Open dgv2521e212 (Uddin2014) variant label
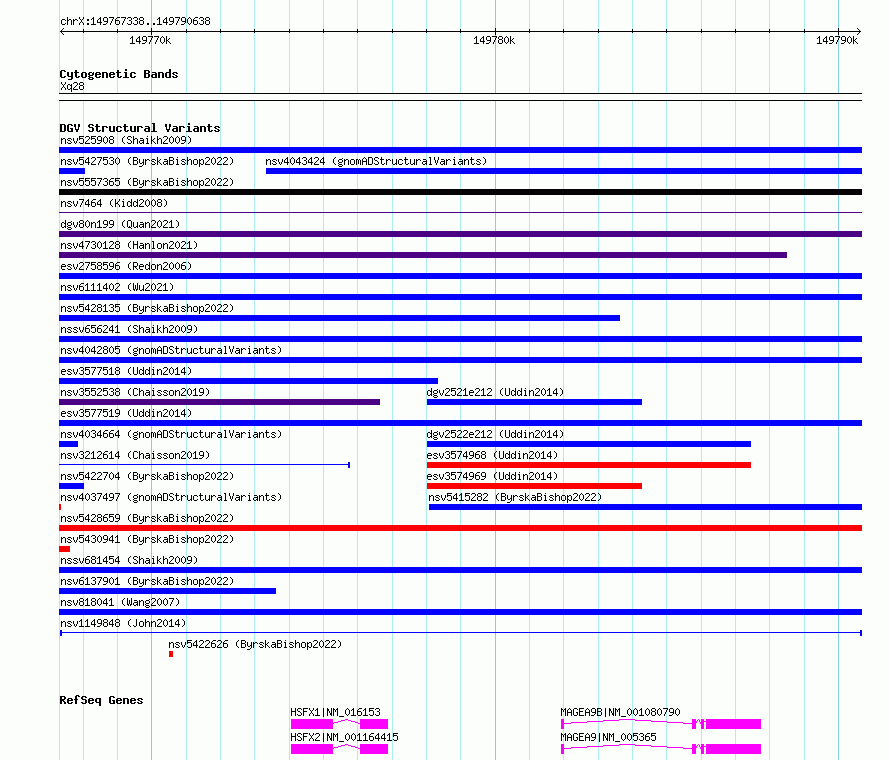 [496, 392]
